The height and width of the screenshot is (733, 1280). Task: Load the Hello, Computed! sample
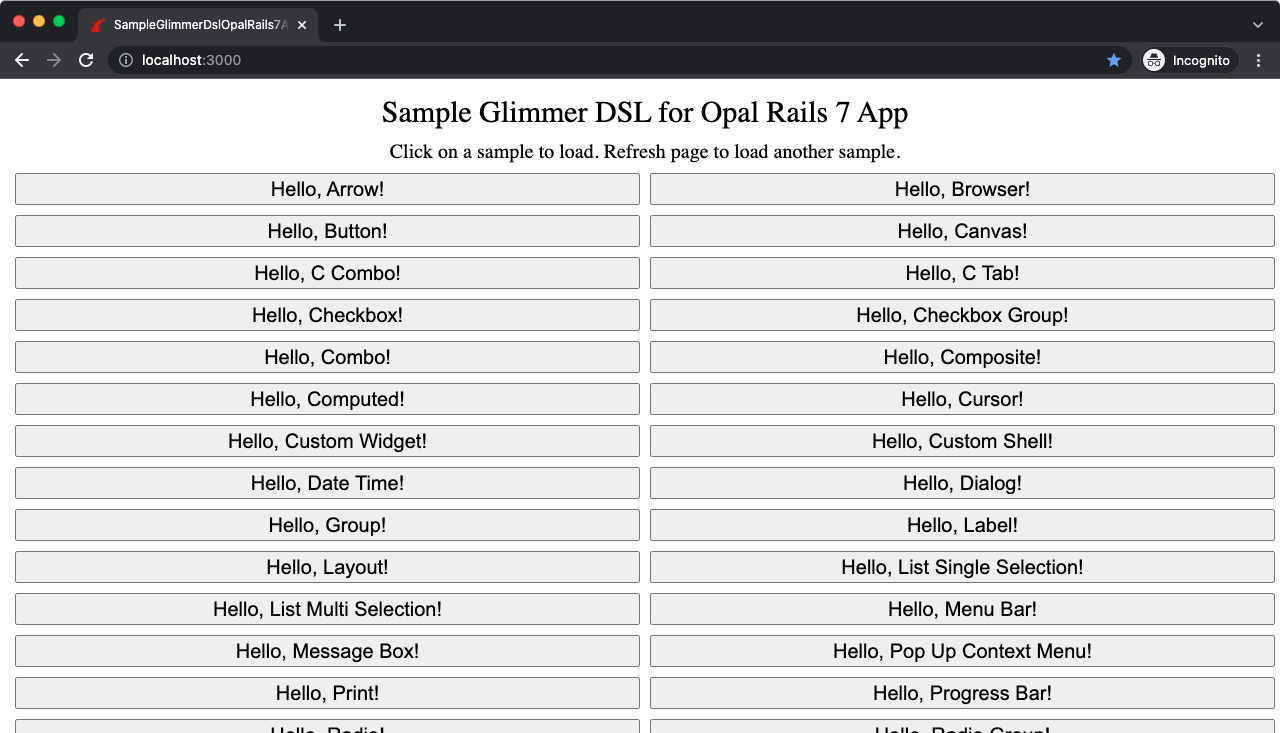pos(327,399)
